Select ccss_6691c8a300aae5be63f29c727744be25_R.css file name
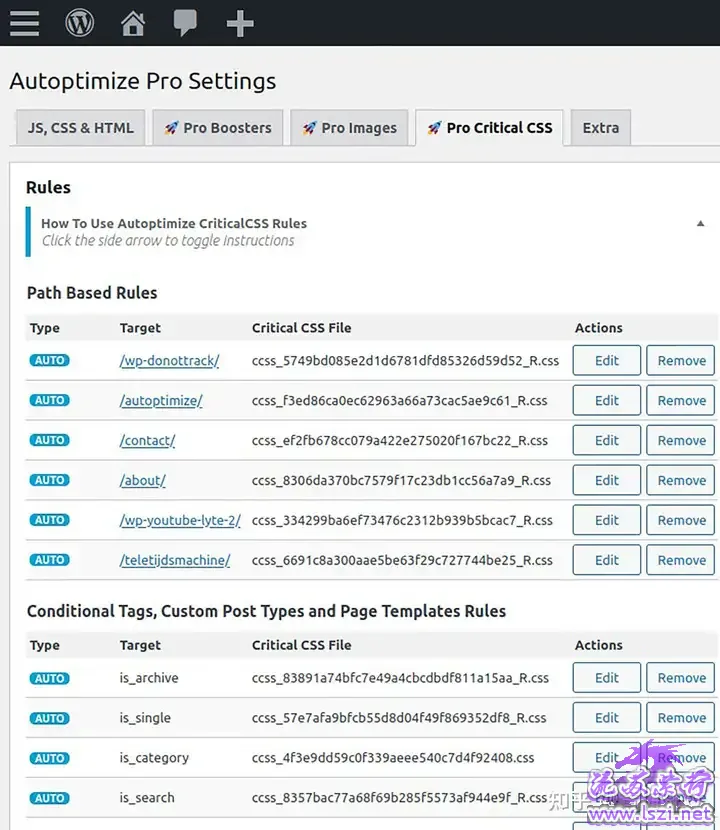 pyautogui.click(x=402, y=560)
